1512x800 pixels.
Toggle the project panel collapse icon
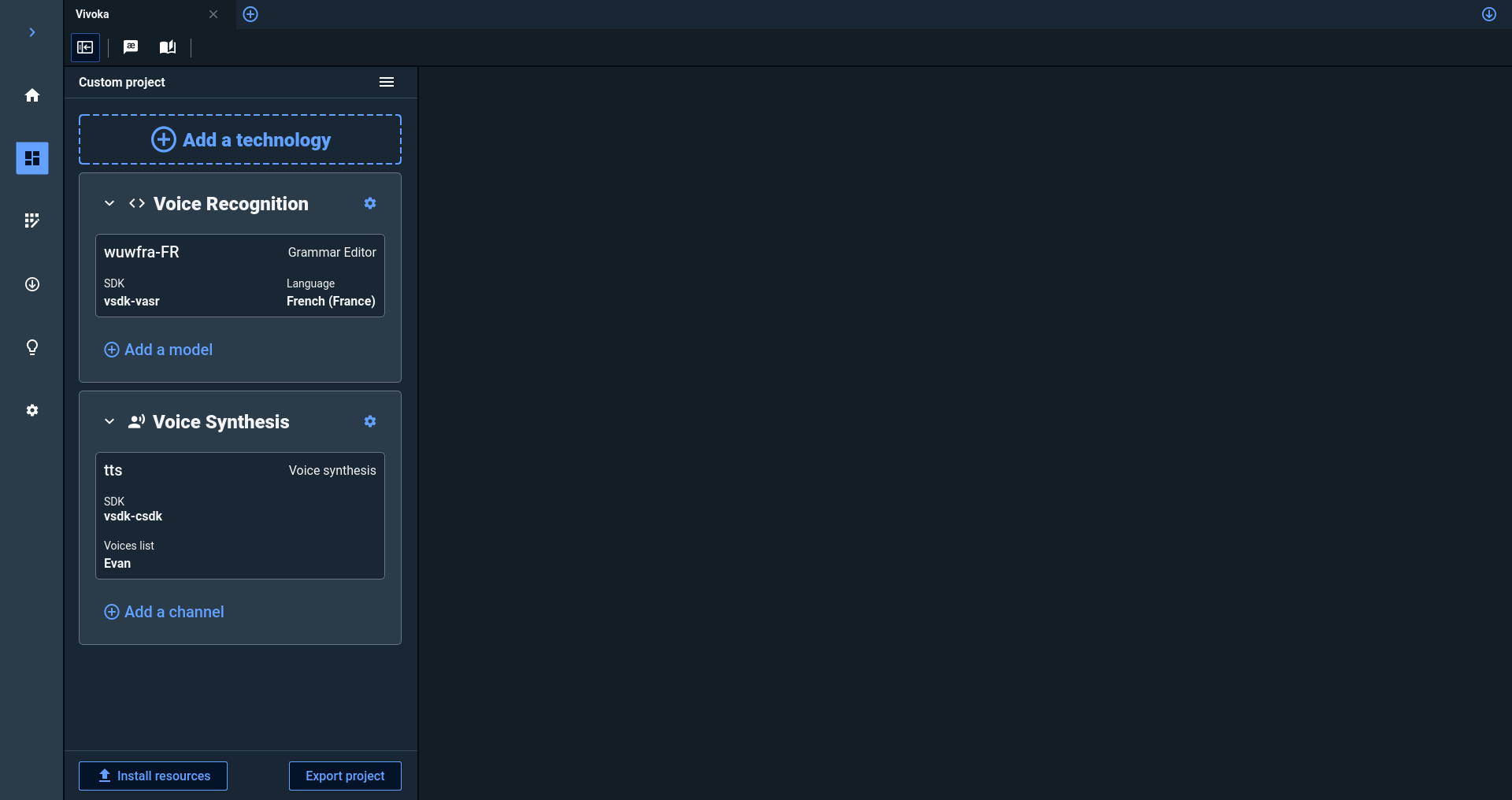pos(85,47)
